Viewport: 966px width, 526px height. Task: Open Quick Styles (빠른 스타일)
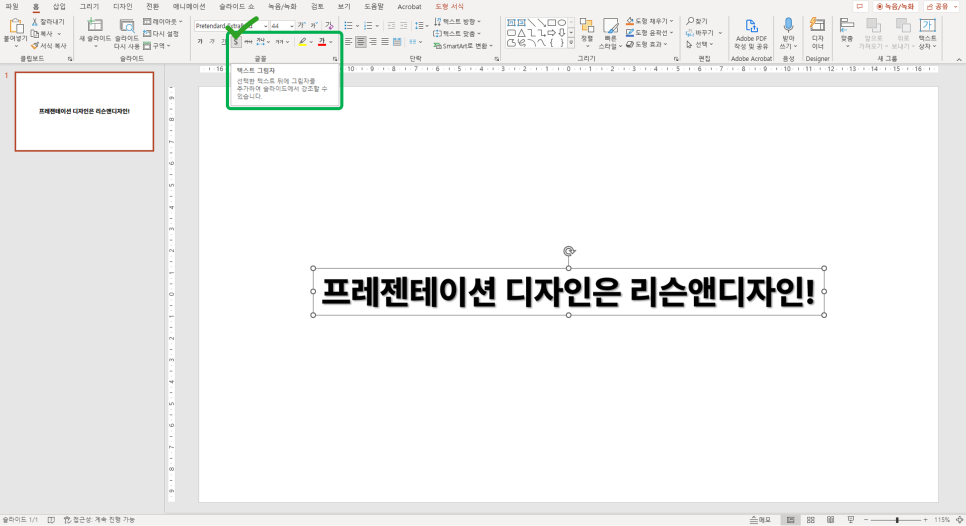tap(610, 33)
